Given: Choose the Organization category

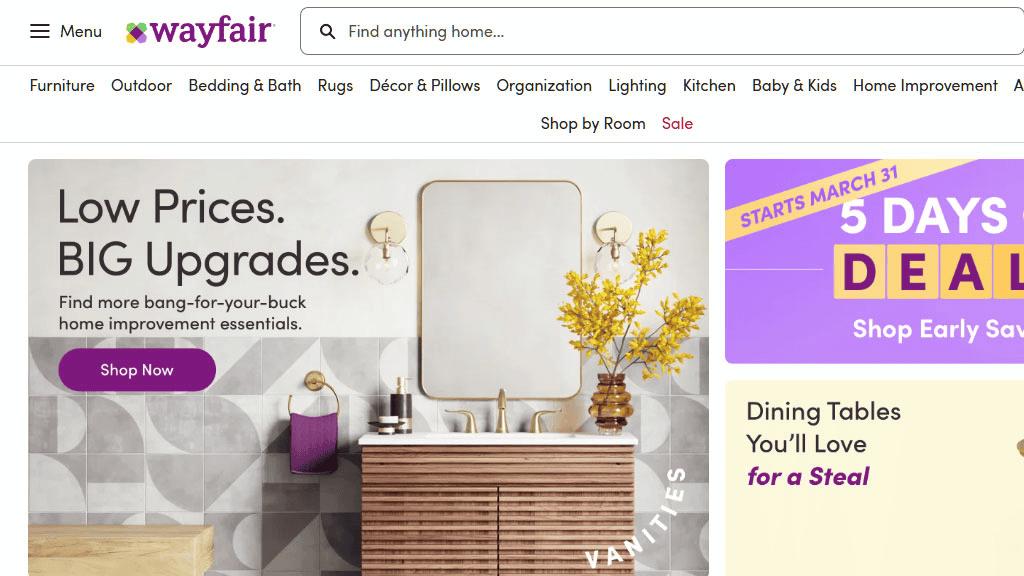Looking at the screenshot, I should click(544, 86).
